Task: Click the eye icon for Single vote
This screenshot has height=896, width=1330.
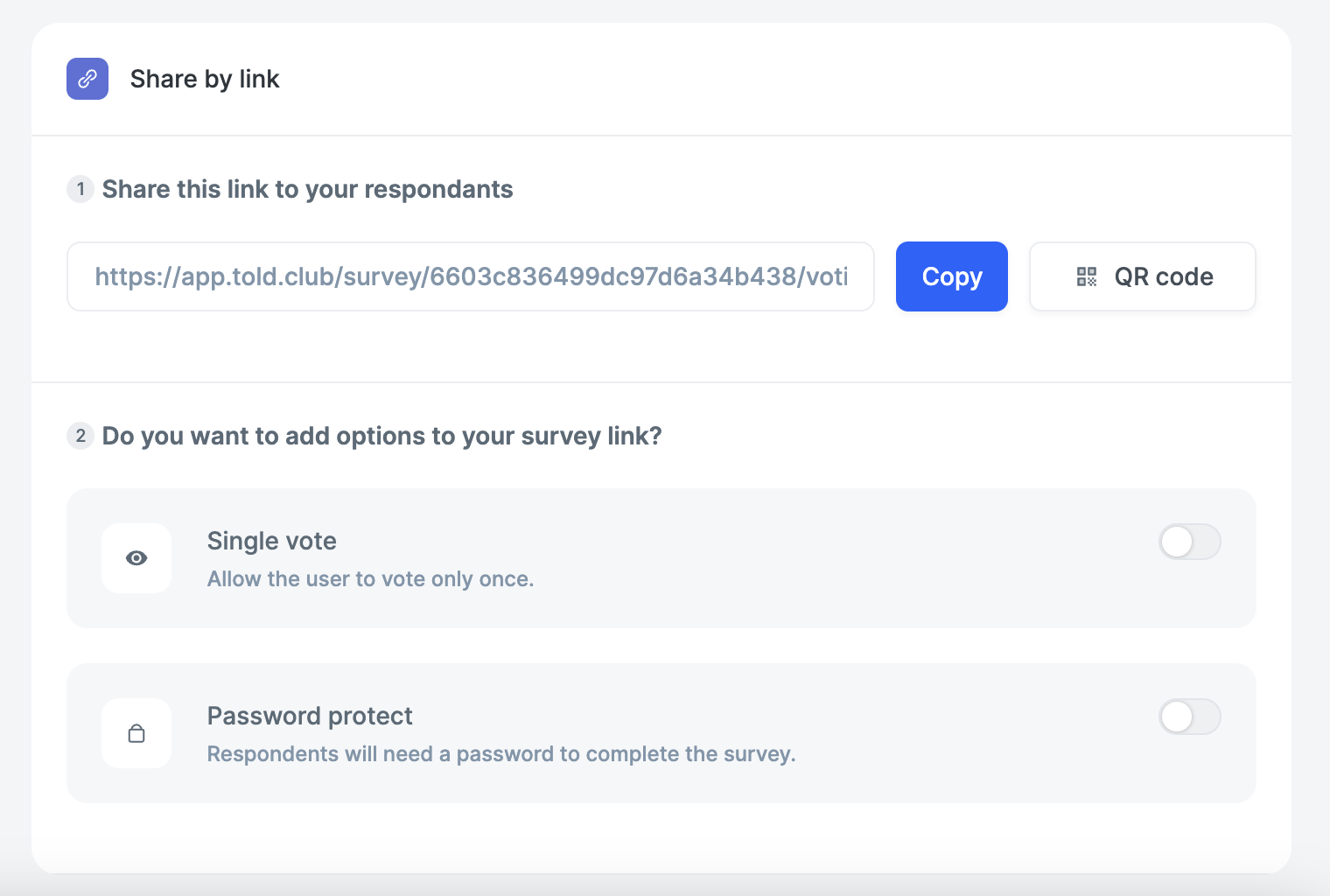Action: click(x=136, y=558)
